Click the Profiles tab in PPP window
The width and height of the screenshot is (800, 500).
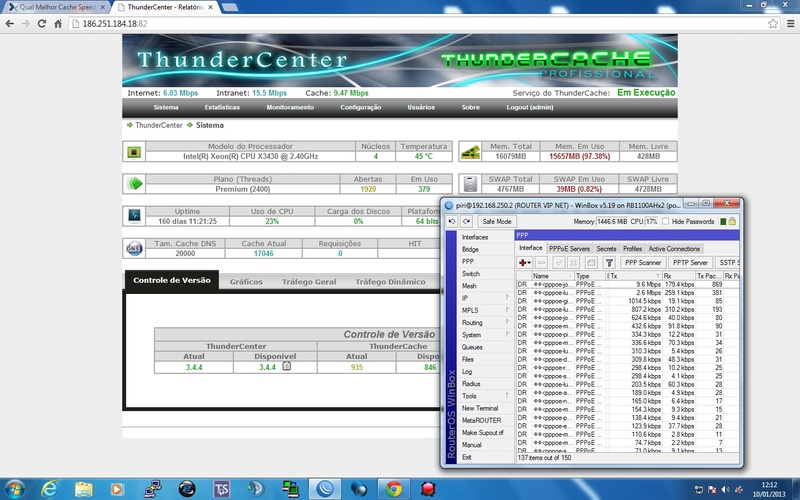pos(632,248)
